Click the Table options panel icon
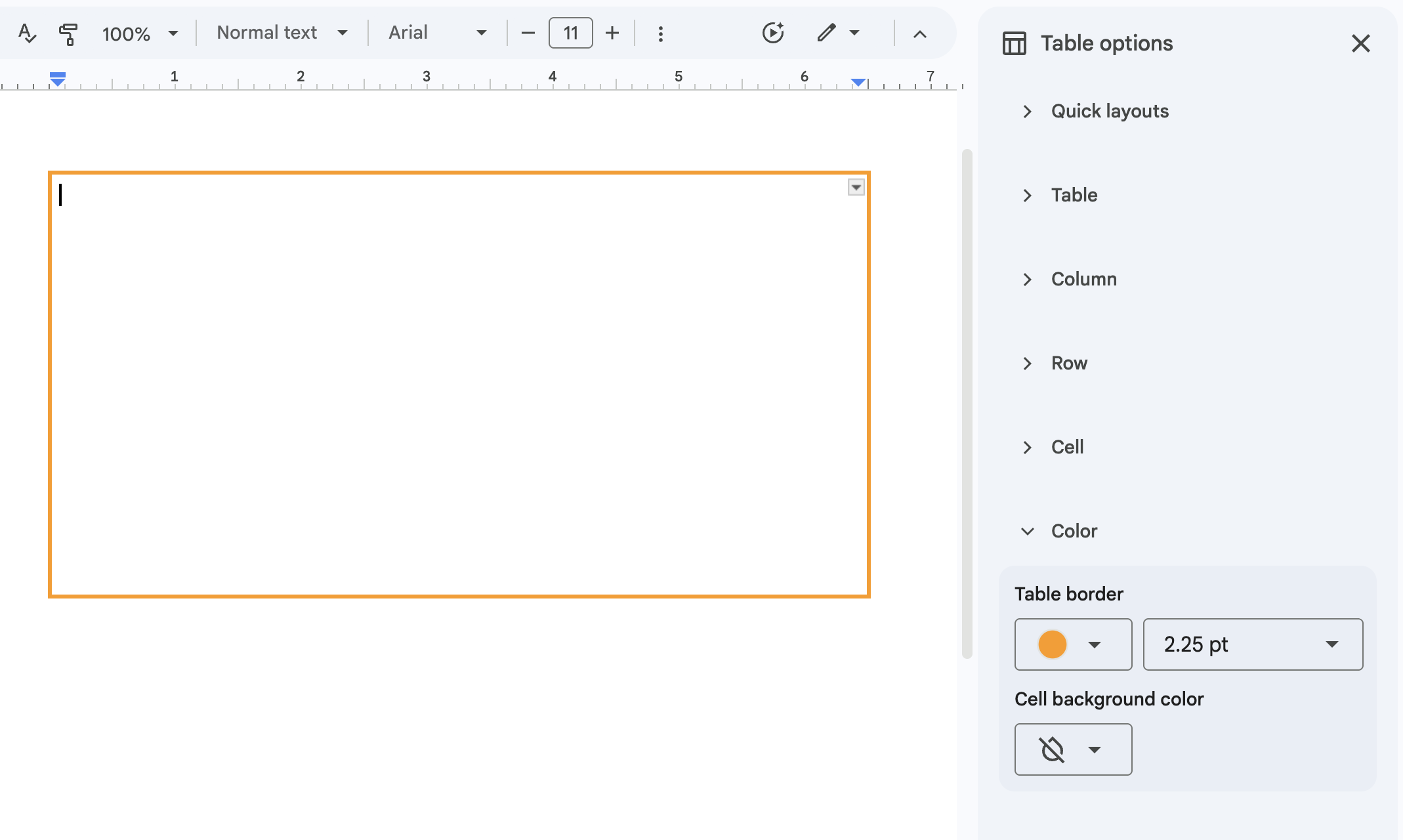Screen dimensions: 1403x840 1015,43
